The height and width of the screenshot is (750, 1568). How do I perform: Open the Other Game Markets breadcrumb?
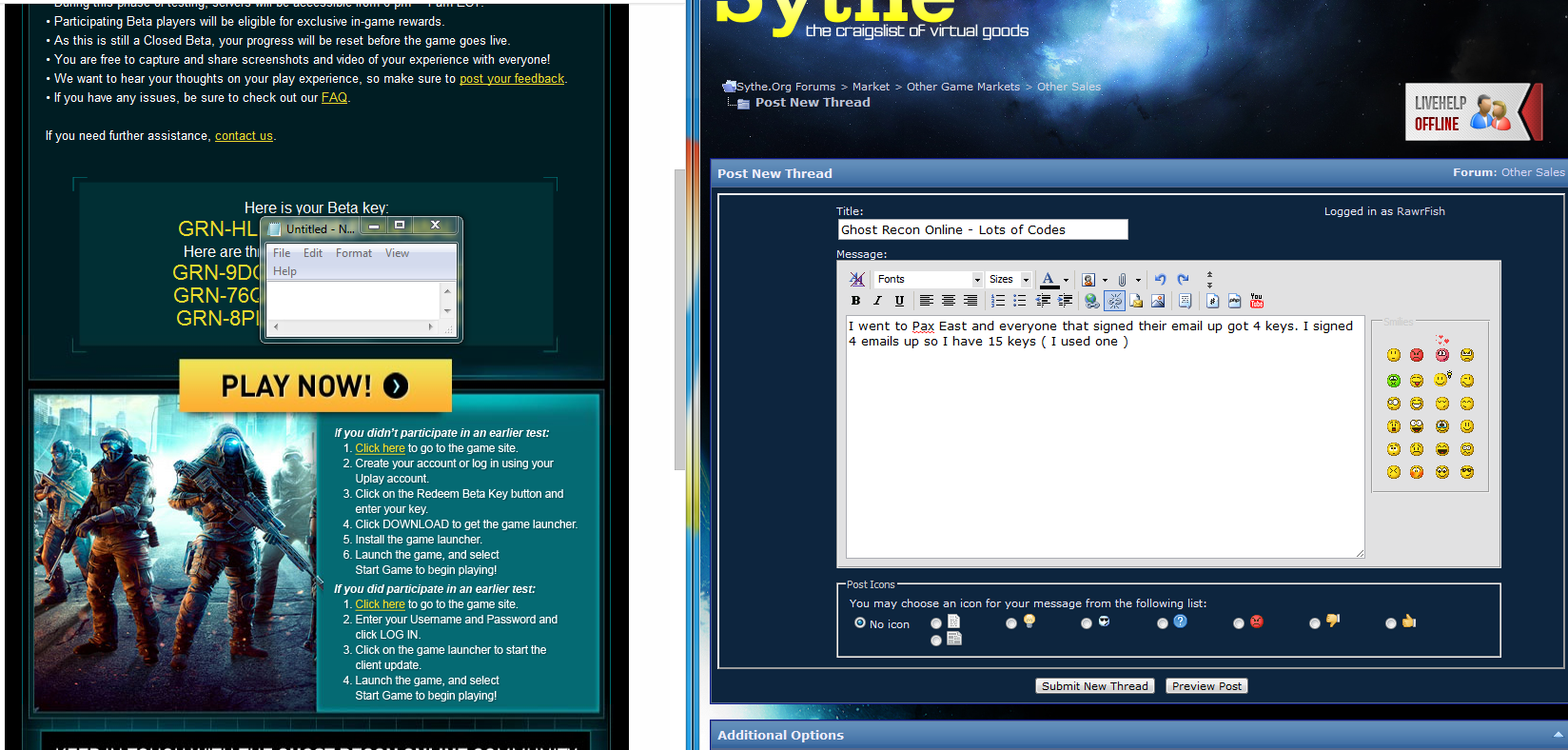tap(963, 87)
